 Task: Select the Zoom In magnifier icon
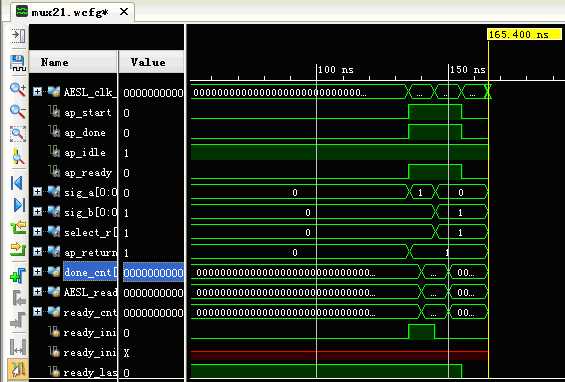[18, 89]
